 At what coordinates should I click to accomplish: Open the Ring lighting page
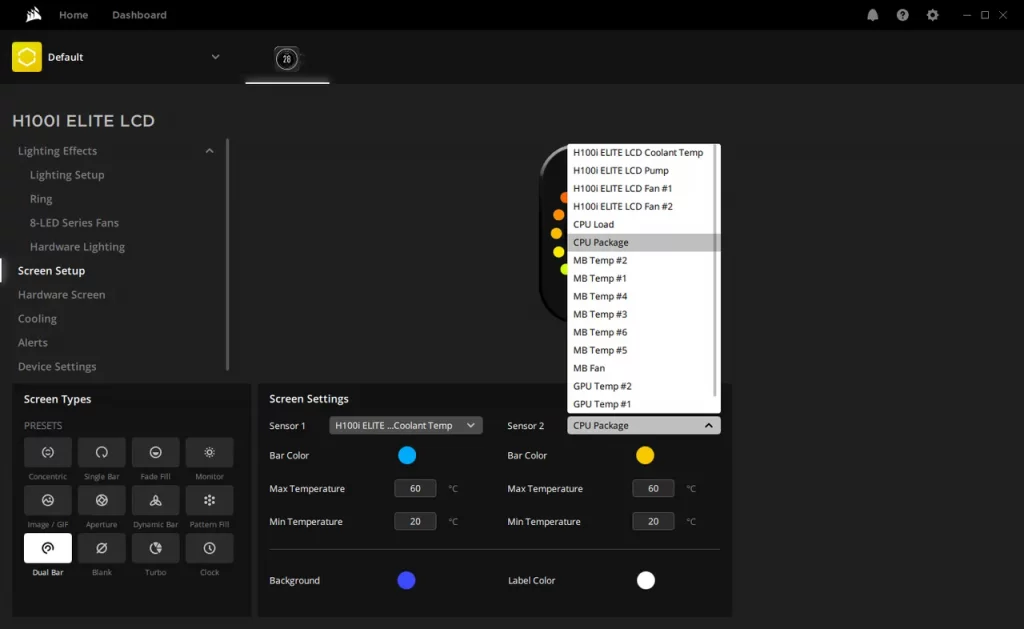[40, 199]
